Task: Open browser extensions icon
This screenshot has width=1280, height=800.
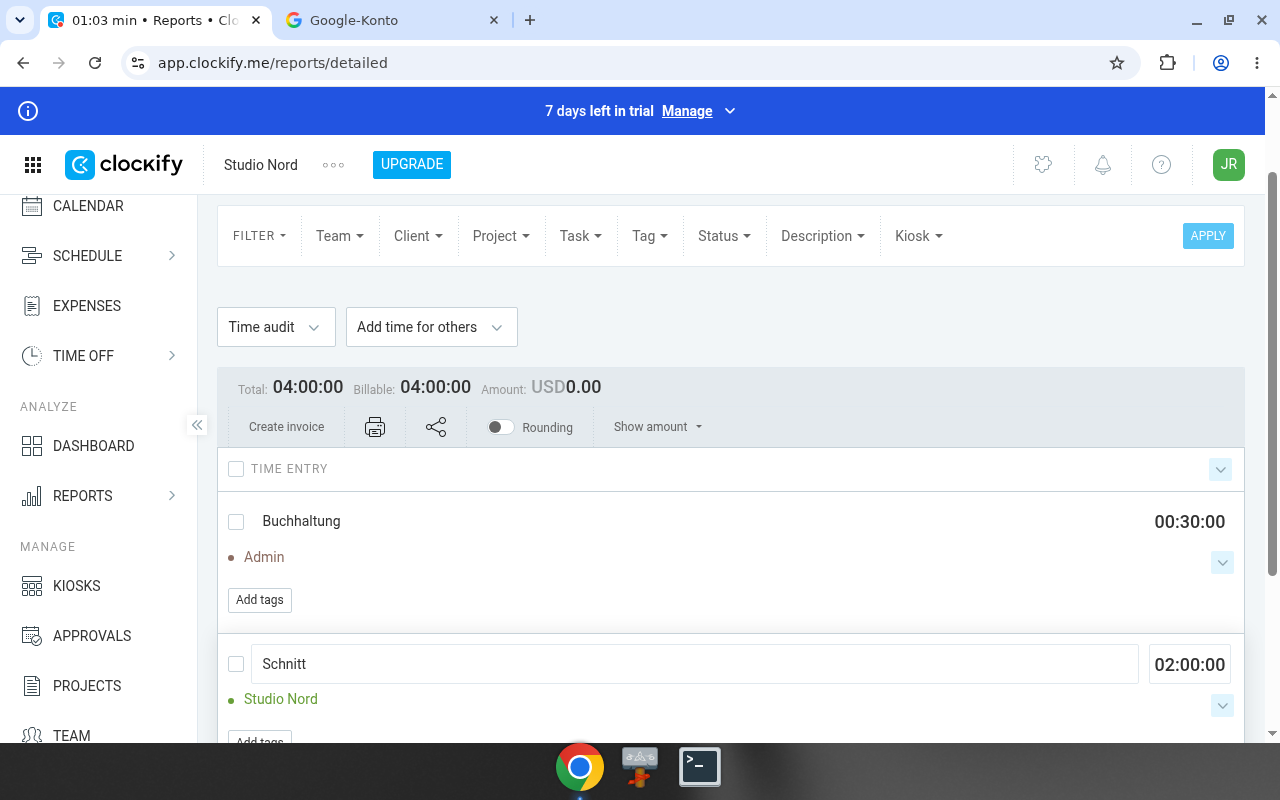Action: click(x=1167, y=63)
